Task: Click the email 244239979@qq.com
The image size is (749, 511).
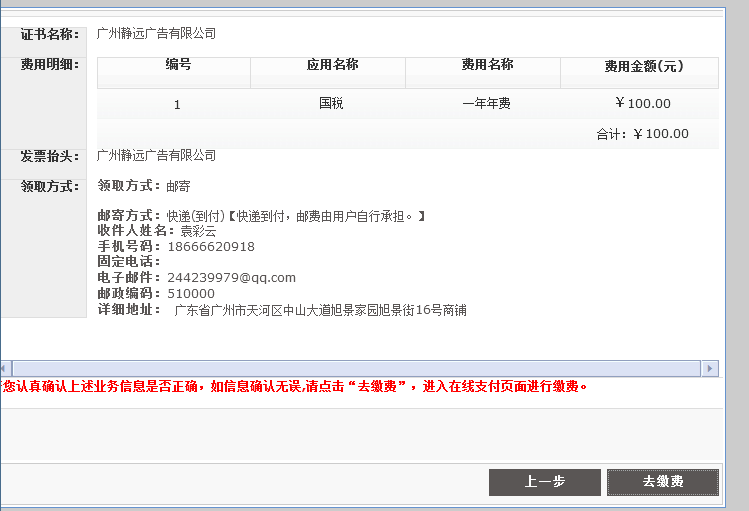Action: 232,277
